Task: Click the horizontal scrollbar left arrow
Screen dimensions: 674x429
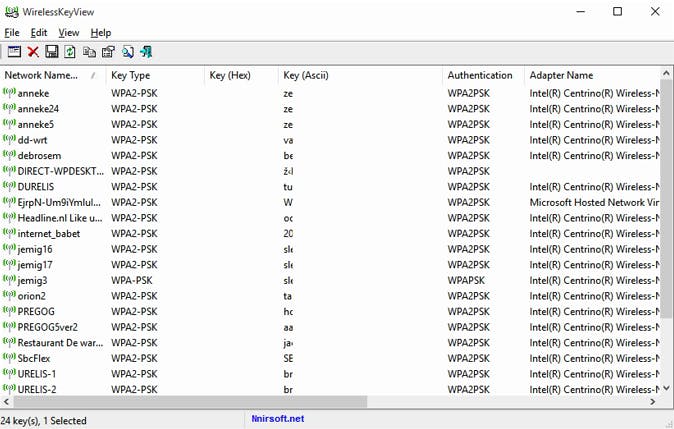Action: [x=6, y=401]
